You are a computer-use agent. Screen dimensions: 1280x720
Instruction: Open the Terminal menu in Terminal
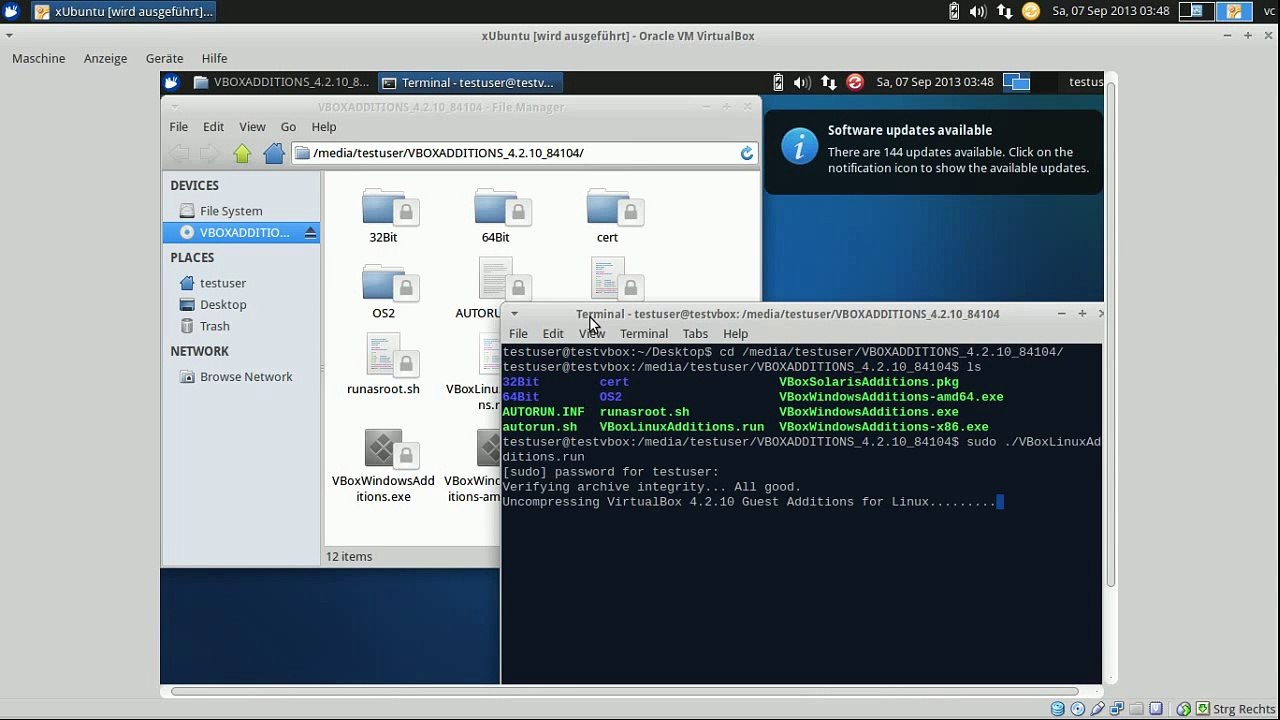(x=643, y=334)
